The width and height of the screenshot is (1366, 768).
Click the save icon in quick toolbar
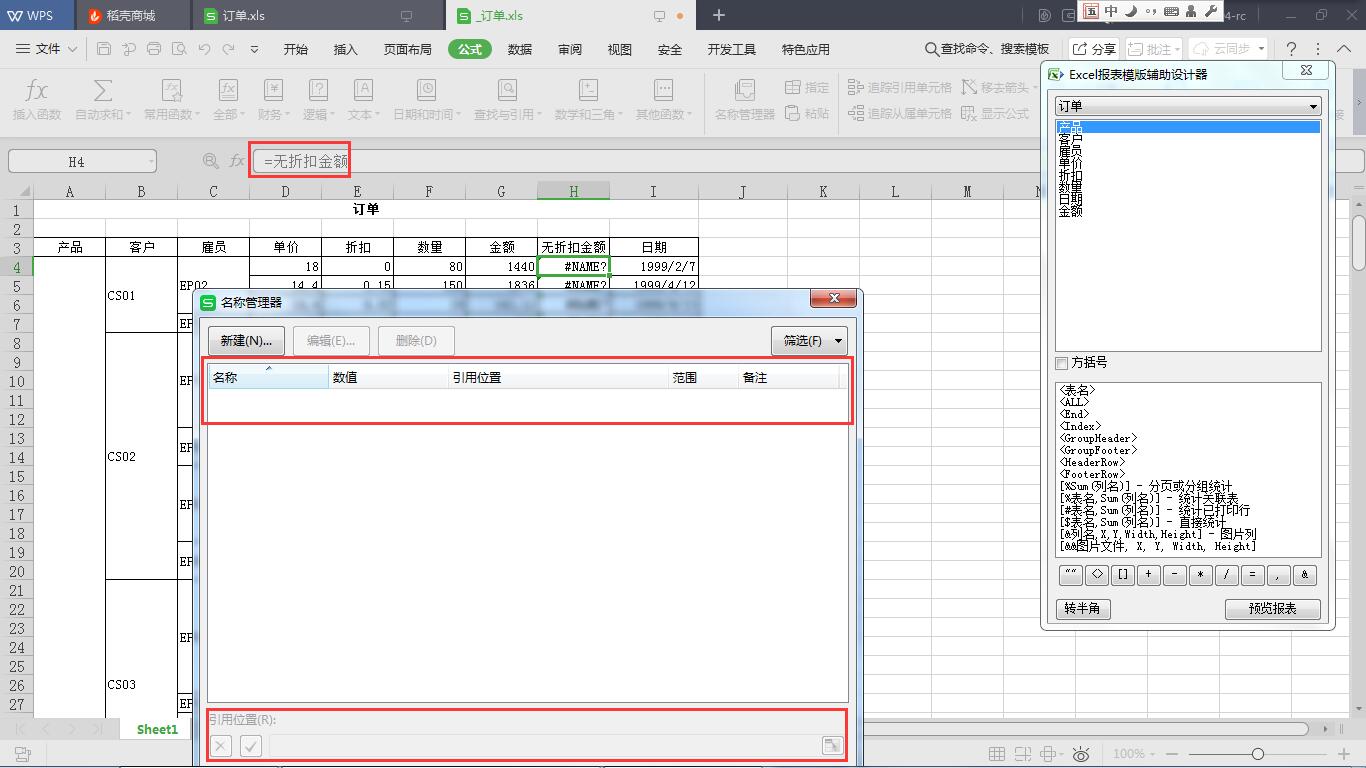[104, 49]
